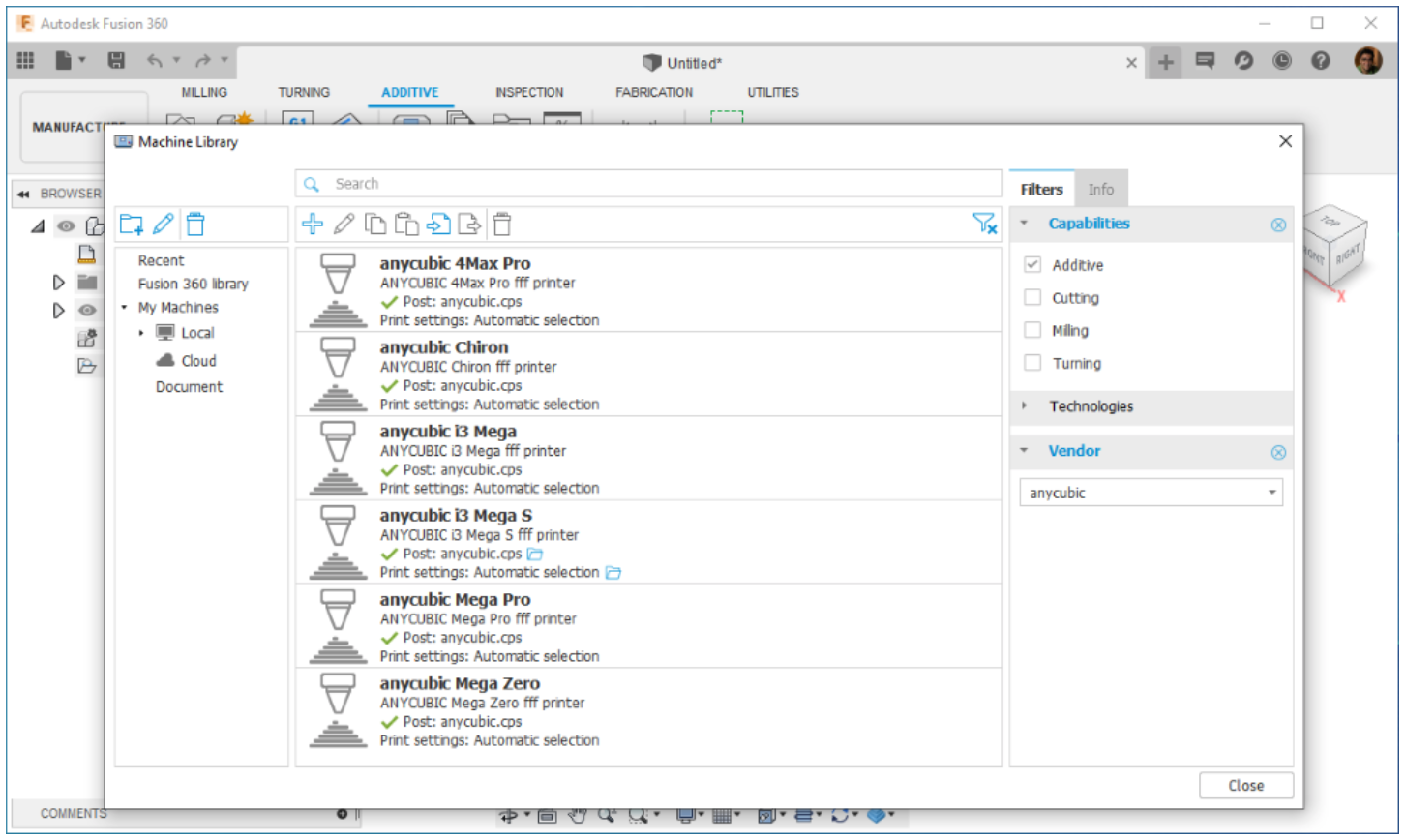
Task: Click the clear filters funnel icon
Action: pyautogui.click(x=984, y=225)
